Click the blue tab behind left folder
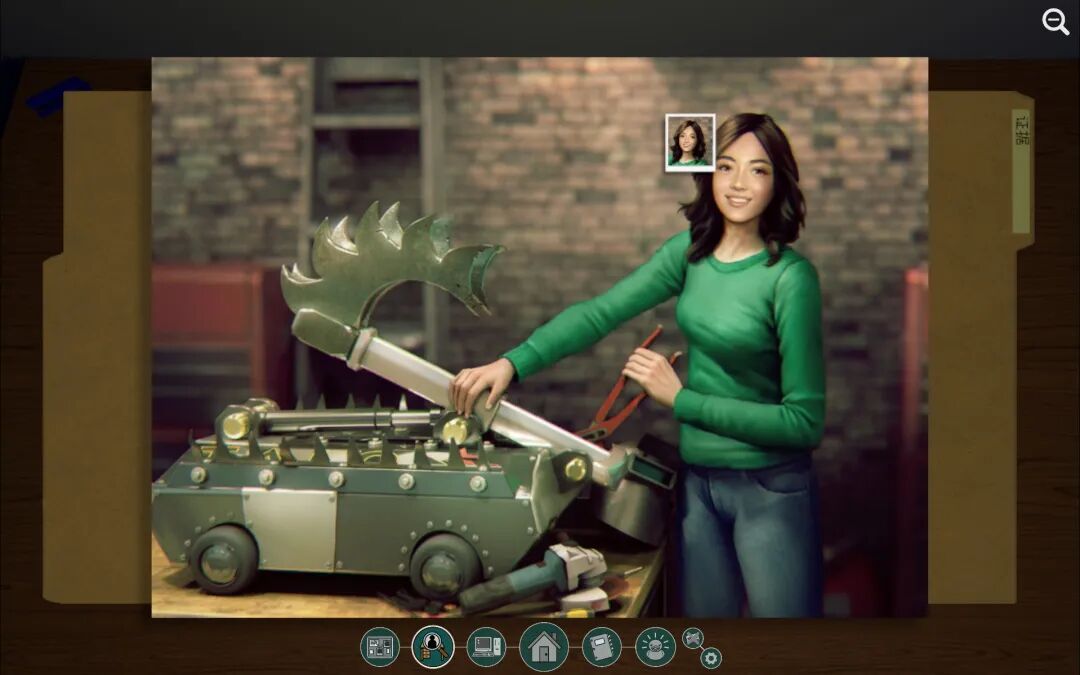The height and width of the screenshot is (675, 1080). [59, 96]
